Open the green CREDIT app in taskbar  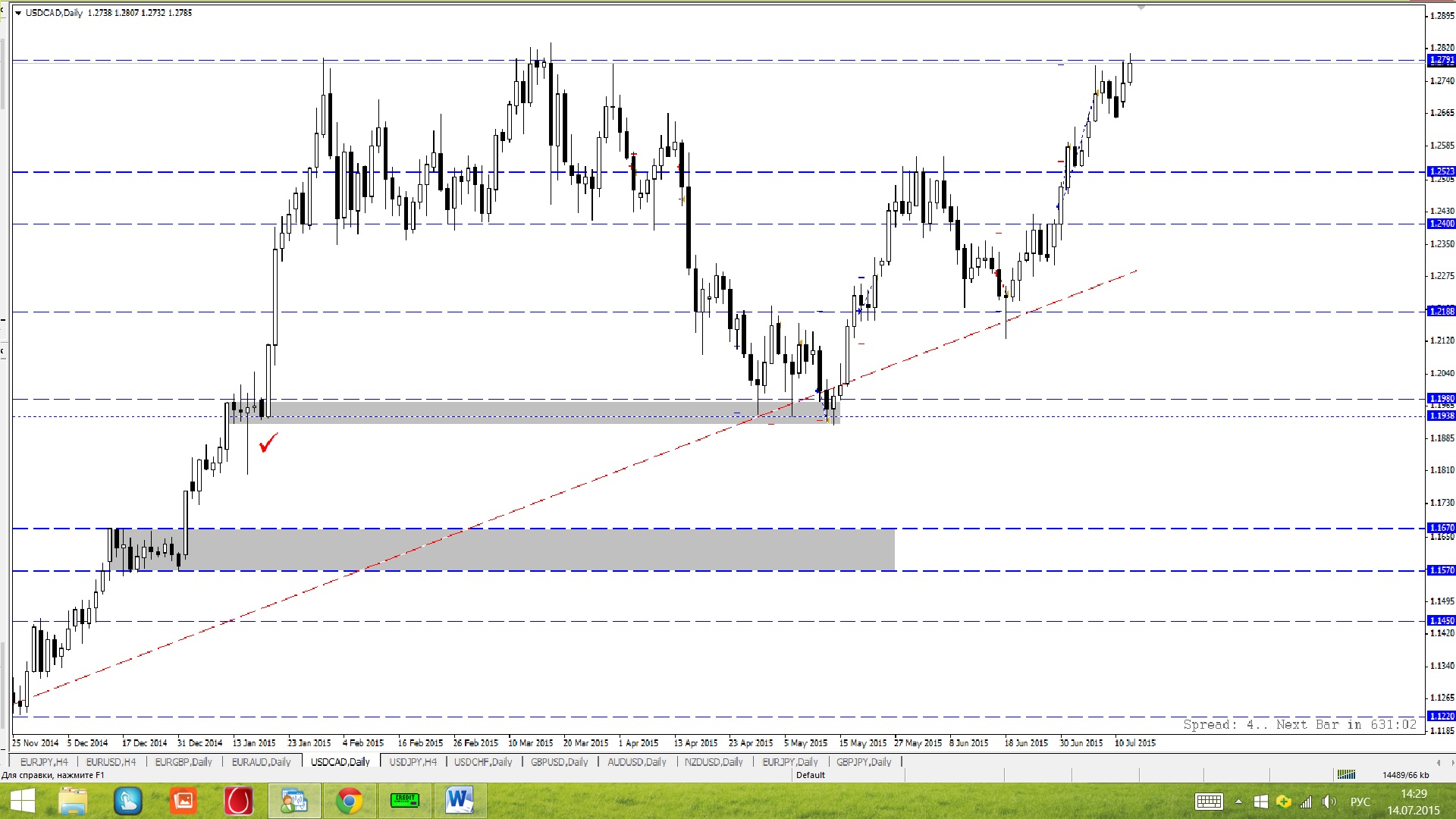point(404,800)
